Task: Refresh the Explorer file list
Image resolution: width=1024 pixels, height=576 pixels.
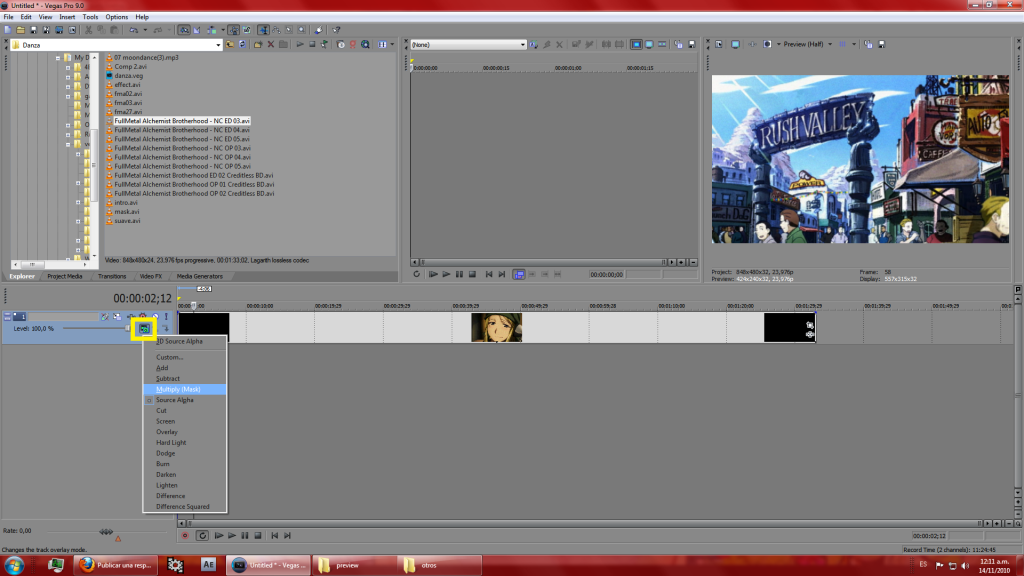Action: pyautogui.click(x=242, y=45)
